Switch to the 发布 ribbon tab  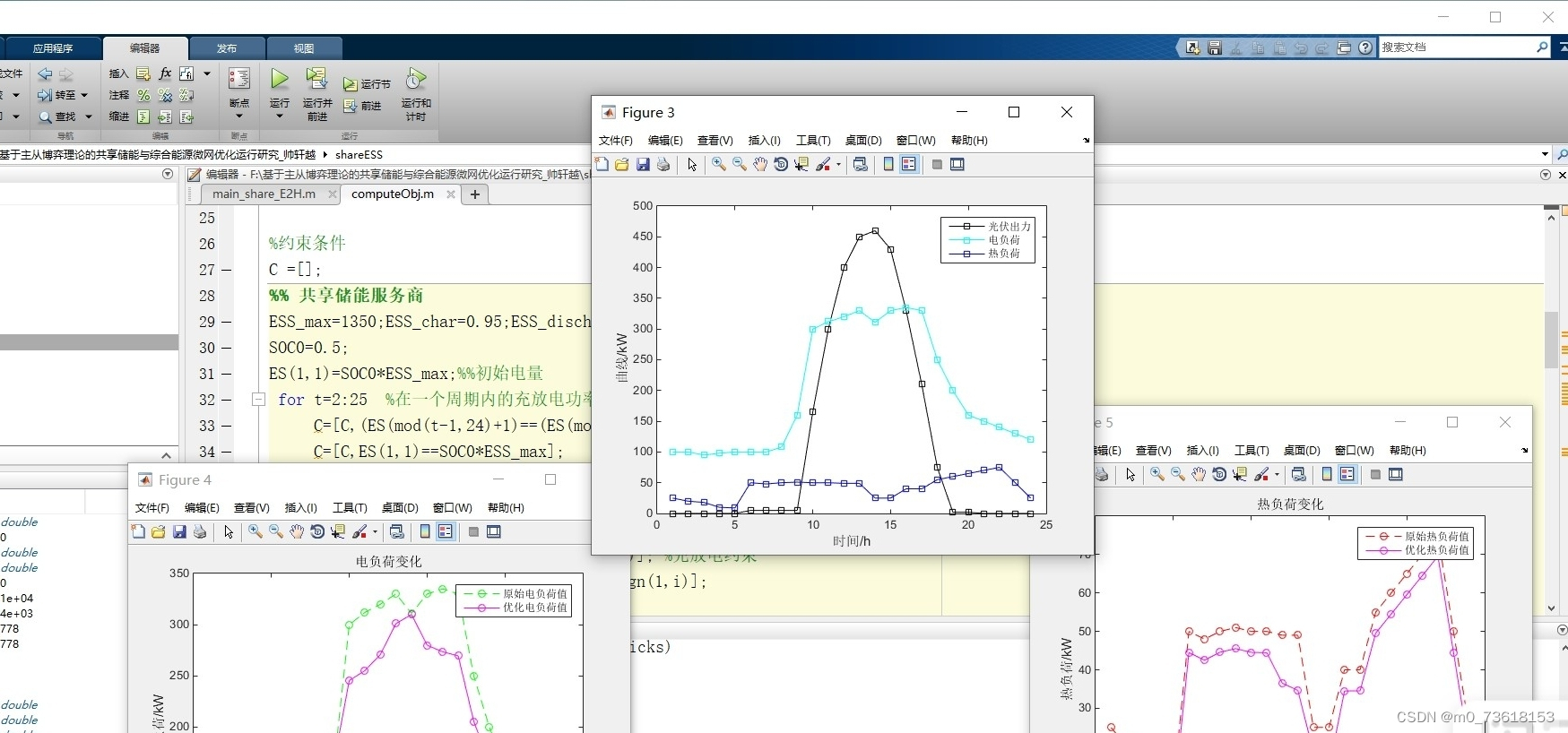[227, 48]
